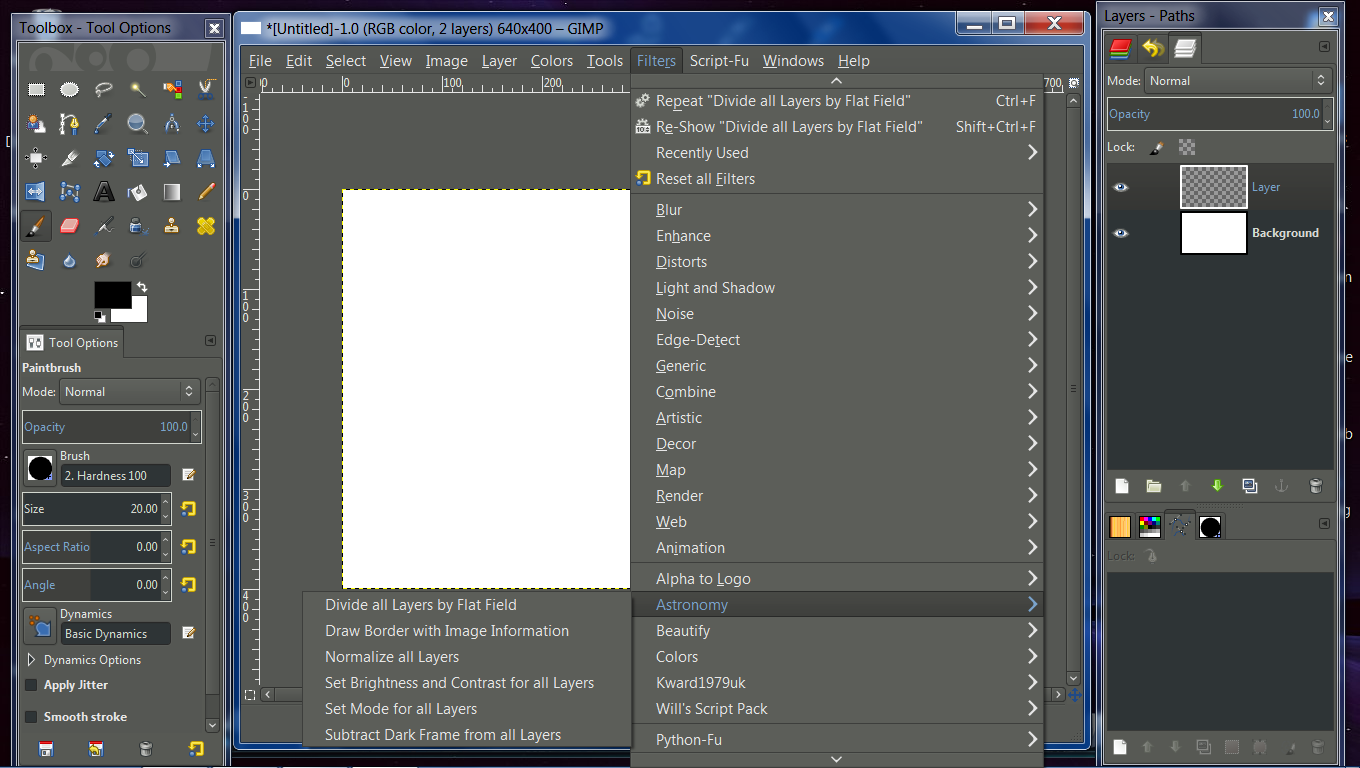Save tool options preset
Image resolution: width=1360 pixels, height=768 pixels.
click(46, 749)
